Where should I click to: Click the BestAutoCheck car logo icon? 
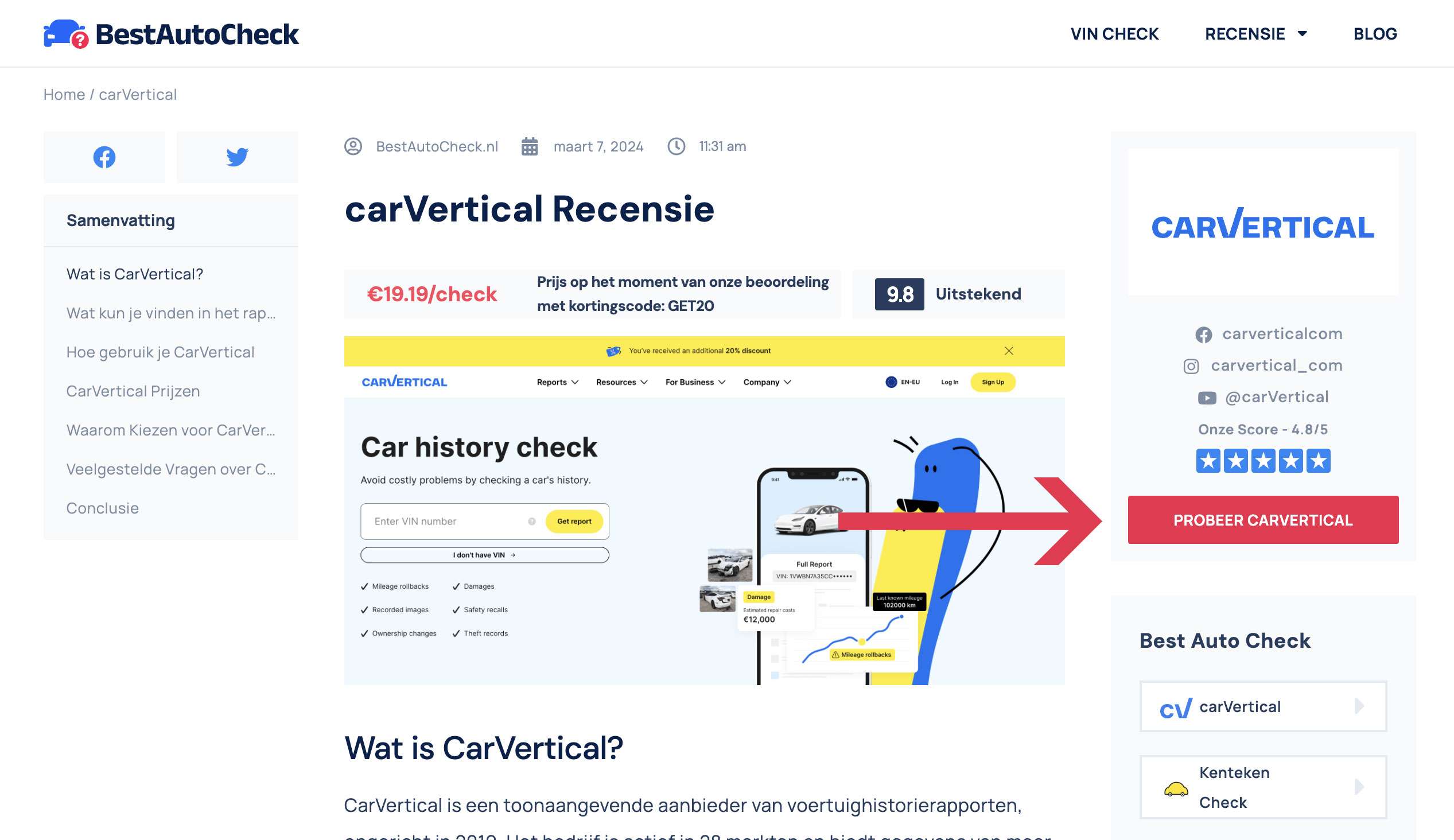[x=66, y=33]
